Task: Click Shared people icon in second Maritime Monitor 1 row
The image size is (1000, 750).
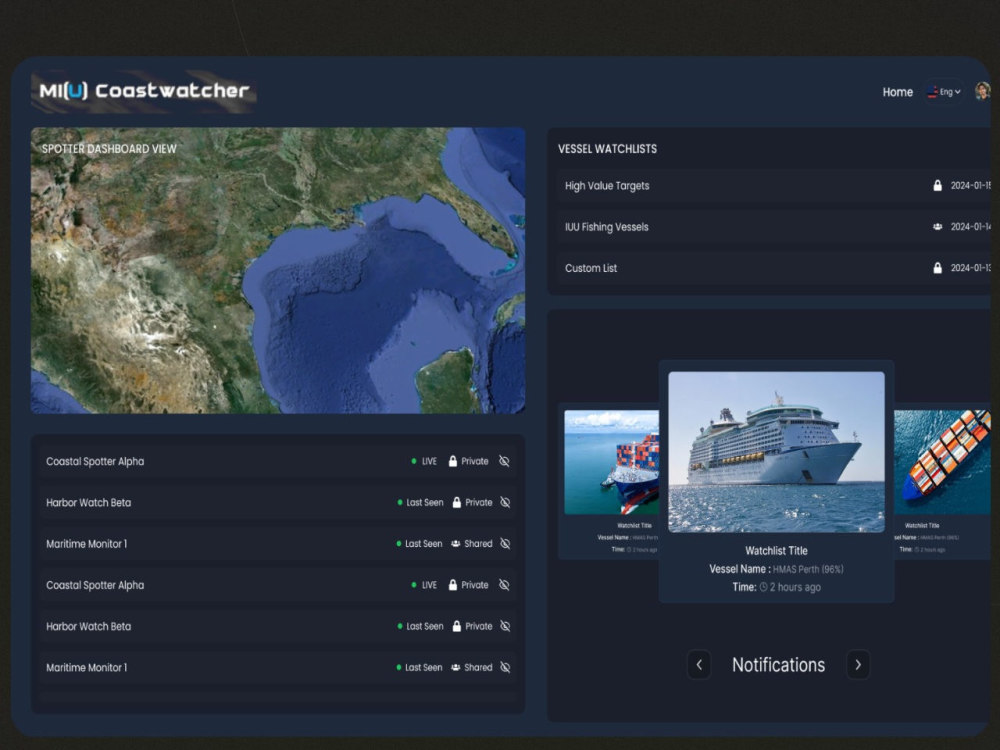Action: 455,668
